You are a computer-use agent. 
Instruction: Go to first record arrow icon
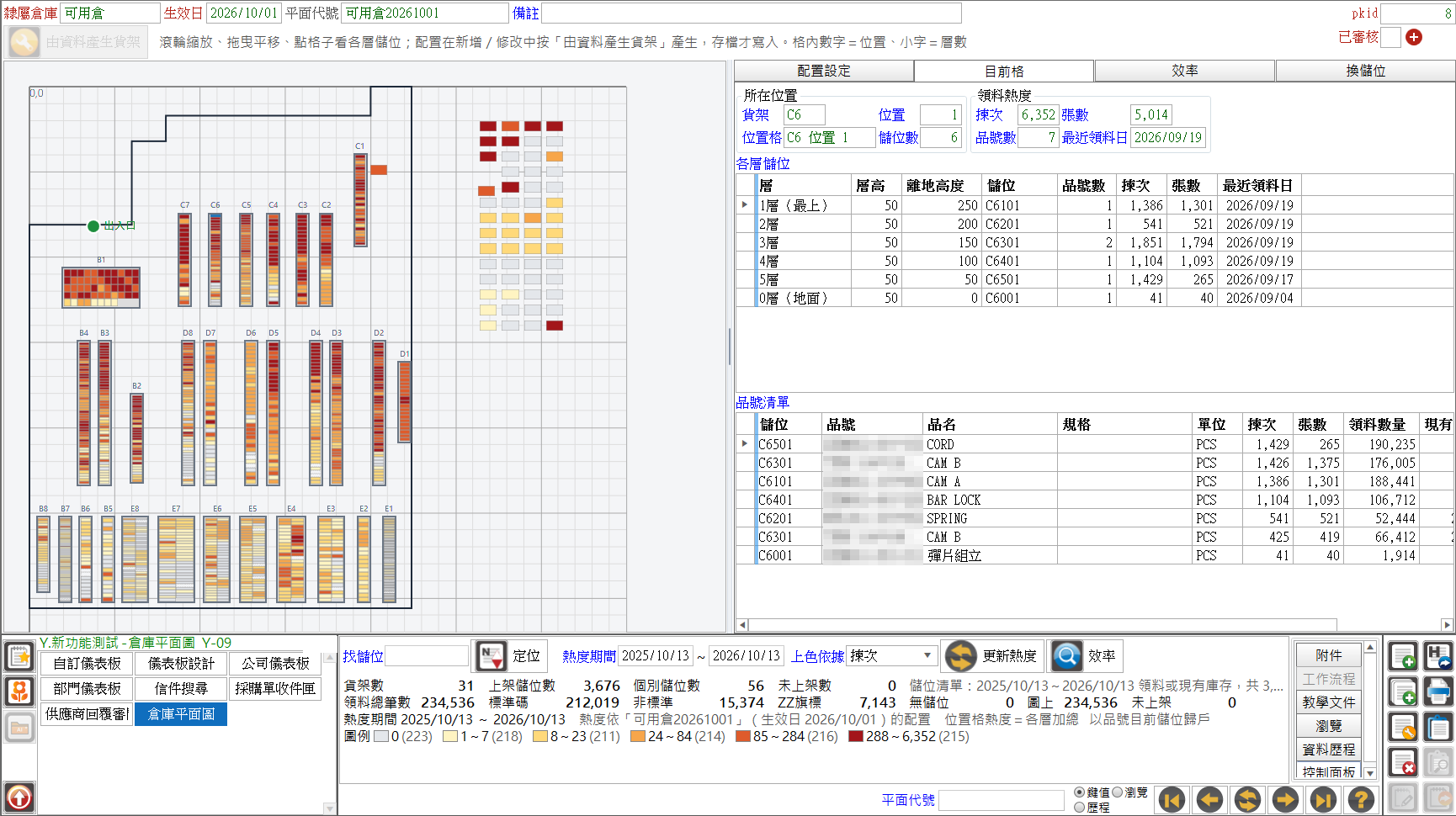tap(1172, 799)
